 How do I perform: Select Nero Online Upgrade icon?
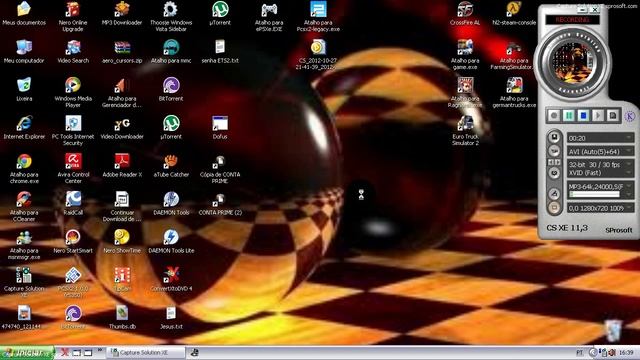pos(73,17)
